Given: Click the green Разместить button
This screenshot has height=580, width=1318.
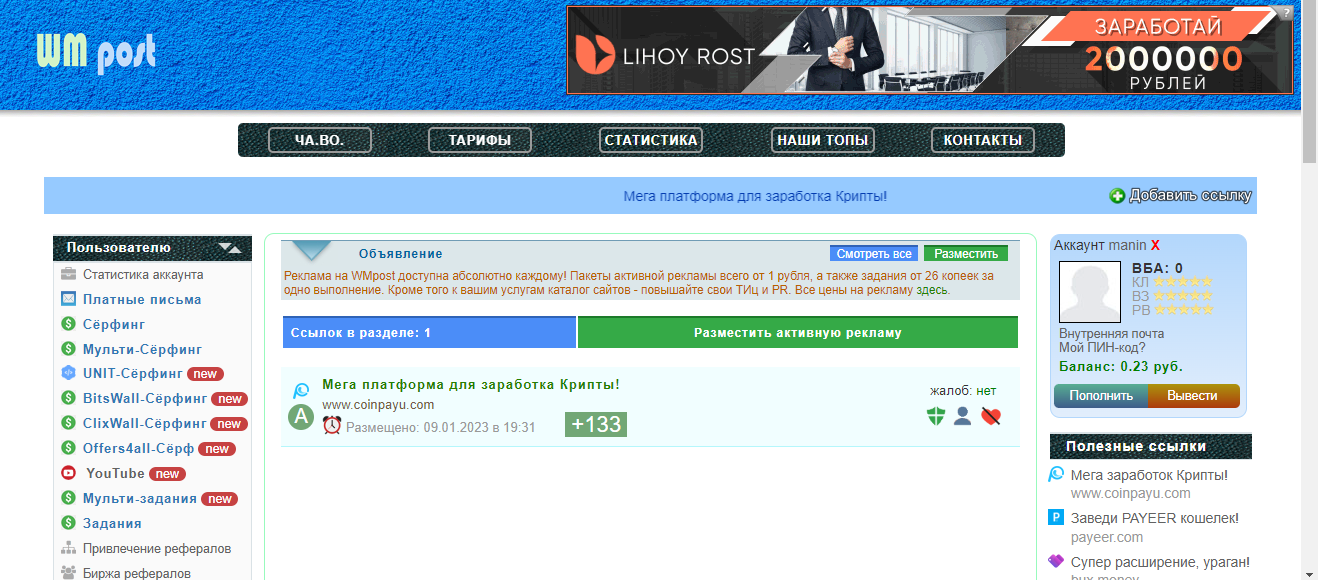Looking at the screenshot, I should [x=966, y=254].
